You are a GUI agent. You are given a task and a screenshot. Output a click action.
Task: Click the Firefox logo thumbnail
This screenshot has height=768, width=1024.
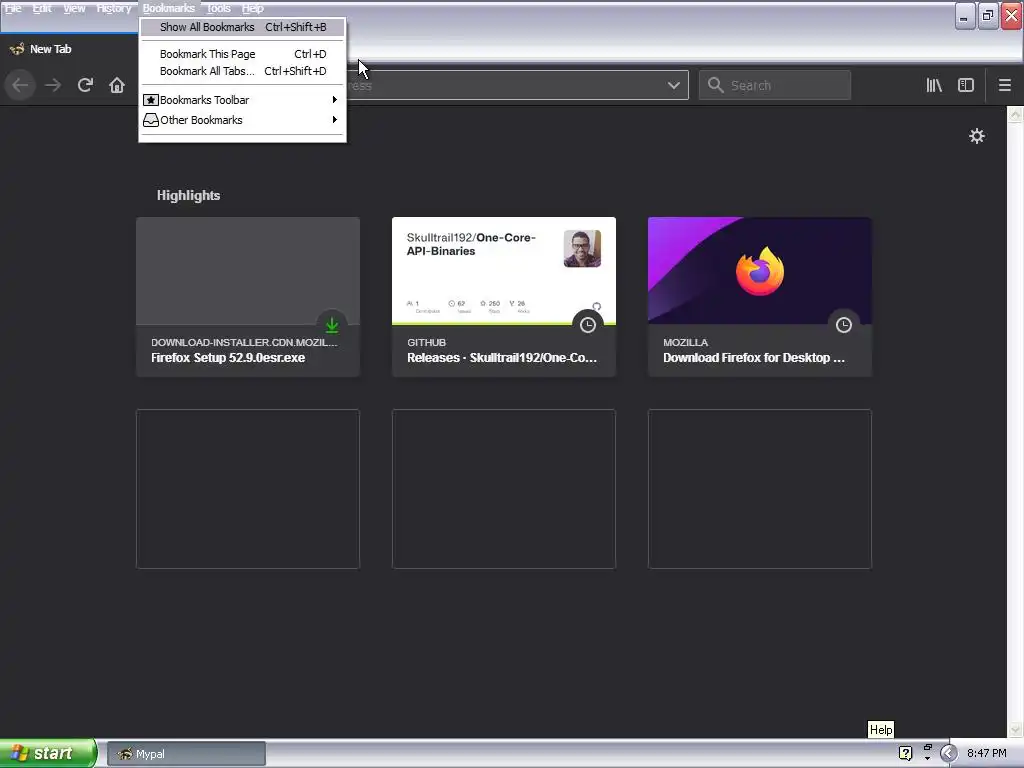[x=760, y=270]
